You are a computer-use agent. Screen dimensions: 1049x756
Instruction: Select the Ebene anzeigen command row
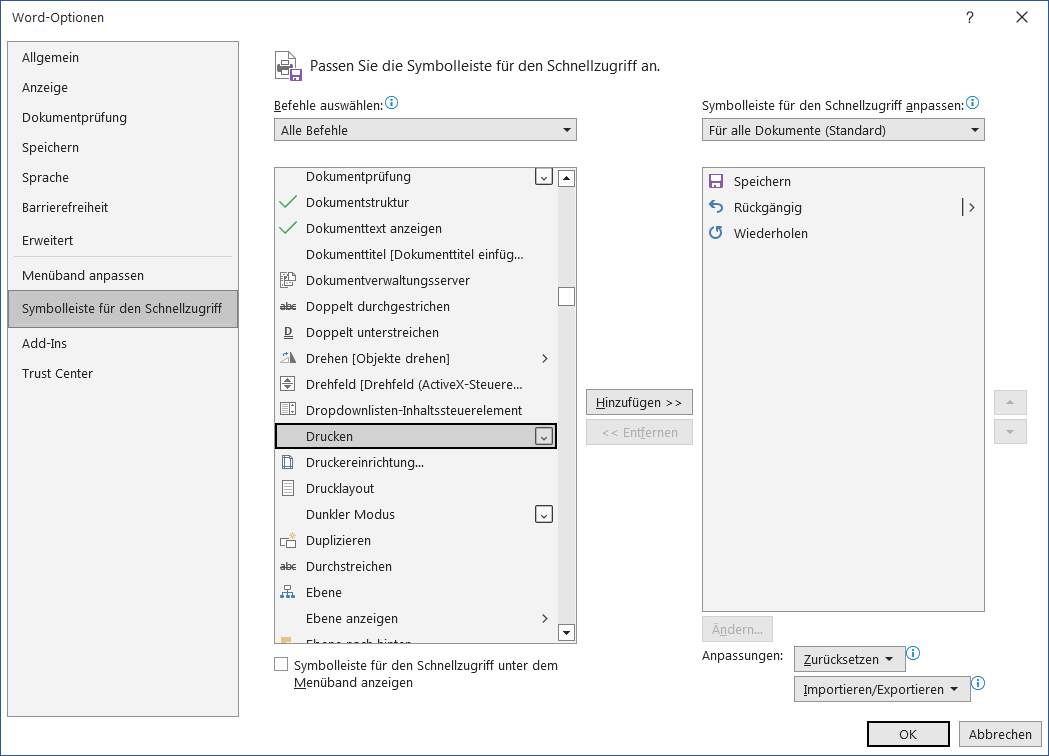point(415,618)
